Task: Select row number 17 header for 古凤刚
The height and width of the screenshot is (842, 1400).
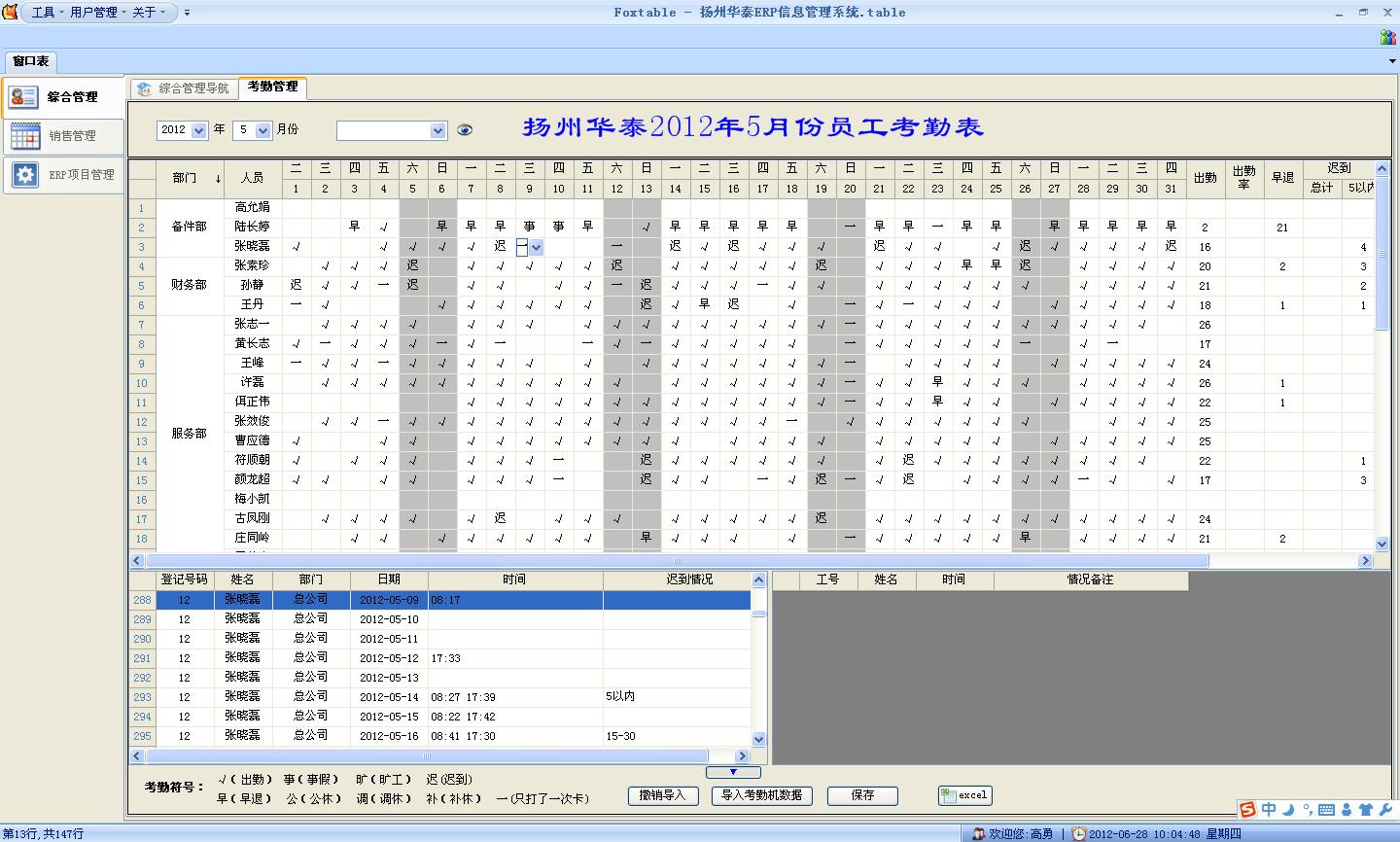Action: click(141, 519)
